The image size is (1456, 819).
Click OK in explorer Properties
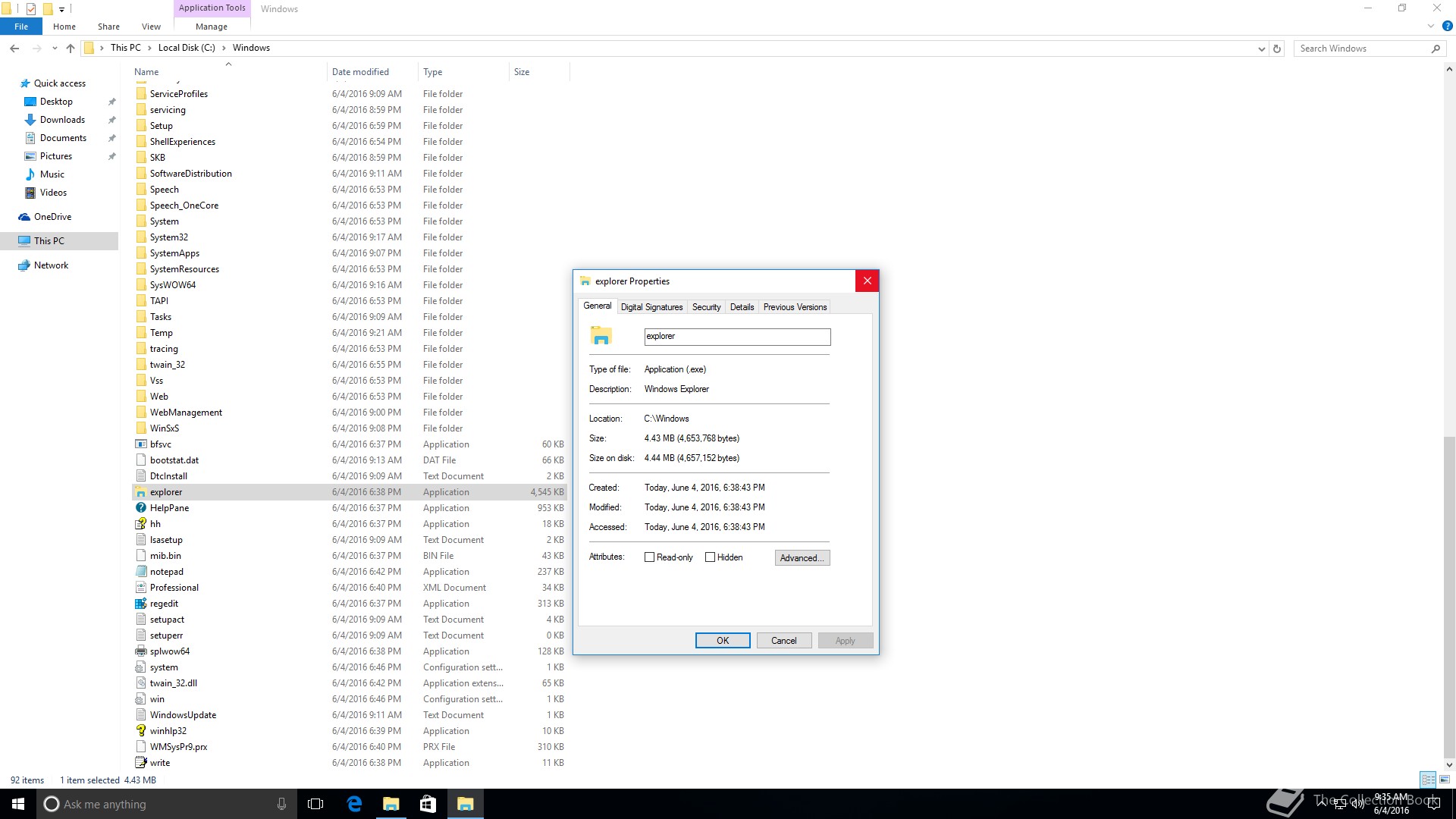[723, 641]
